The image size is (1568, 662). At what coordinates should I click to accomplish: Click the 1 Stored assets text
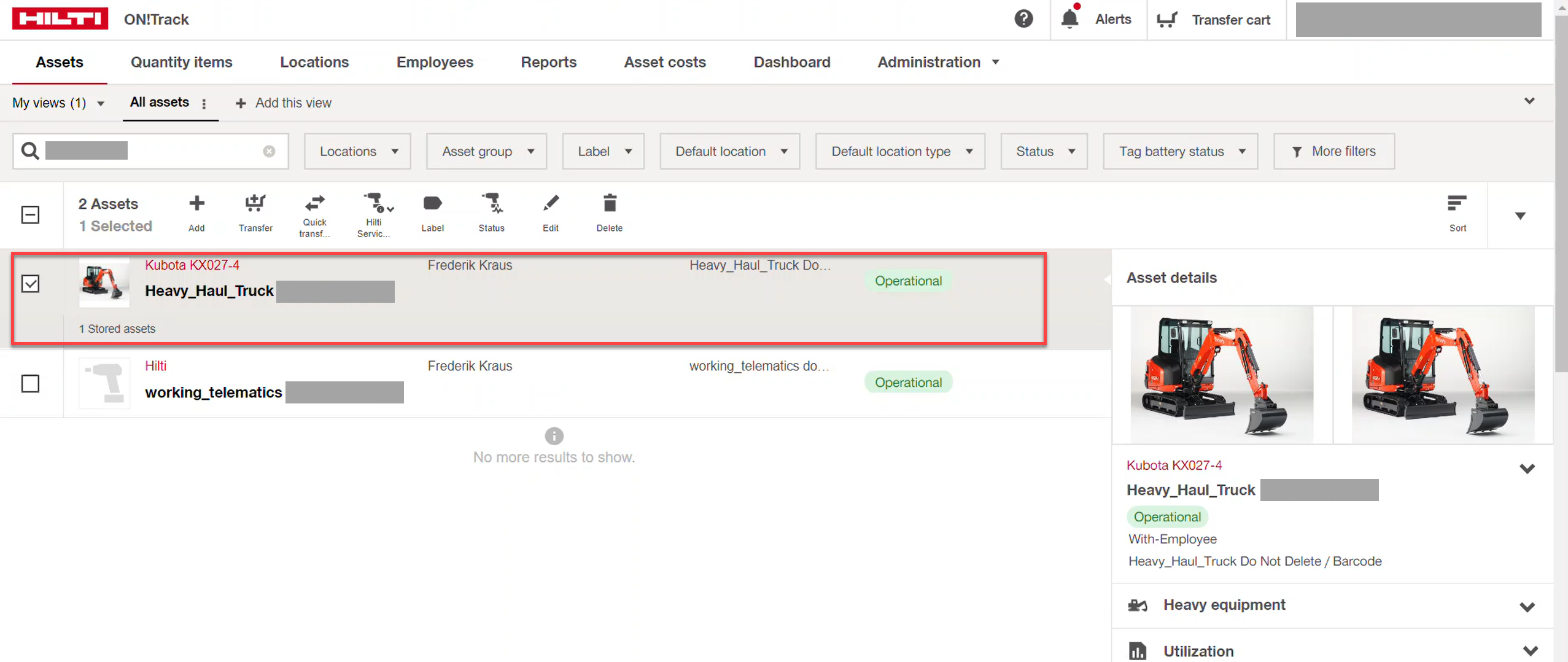pos(117,329)
